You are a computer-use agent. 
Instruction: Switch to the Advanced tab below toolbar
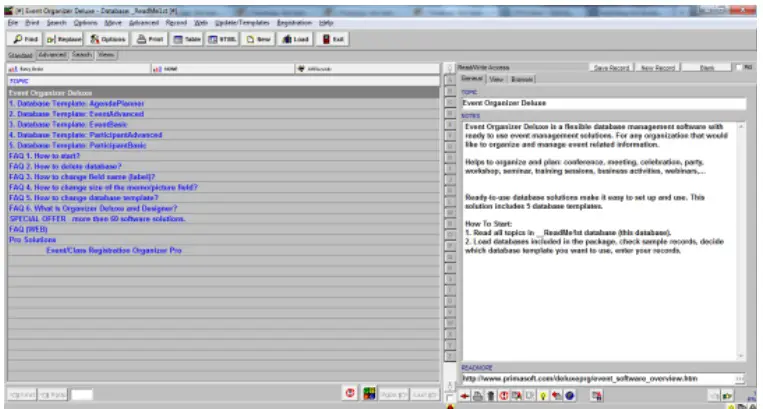coord(52,55)
